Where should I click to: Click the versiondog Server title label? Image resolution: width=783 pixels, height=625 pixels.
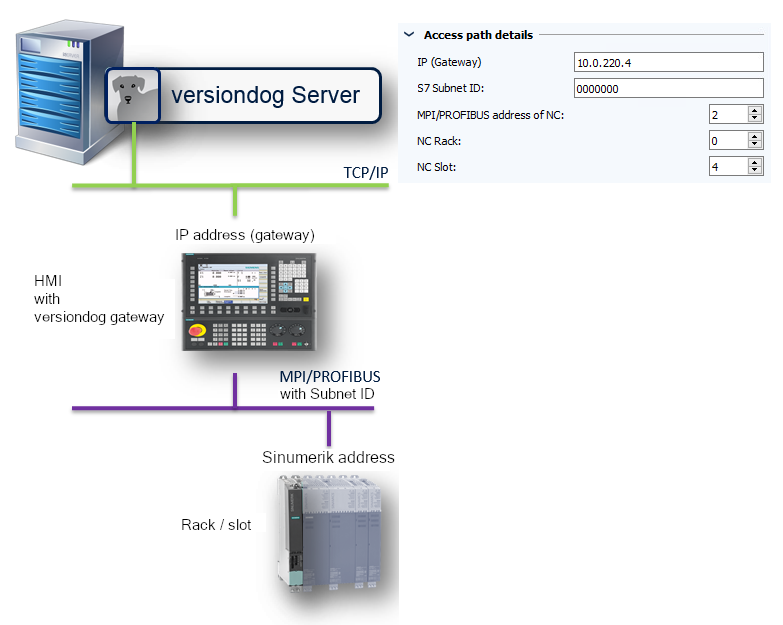pos(265,95)
